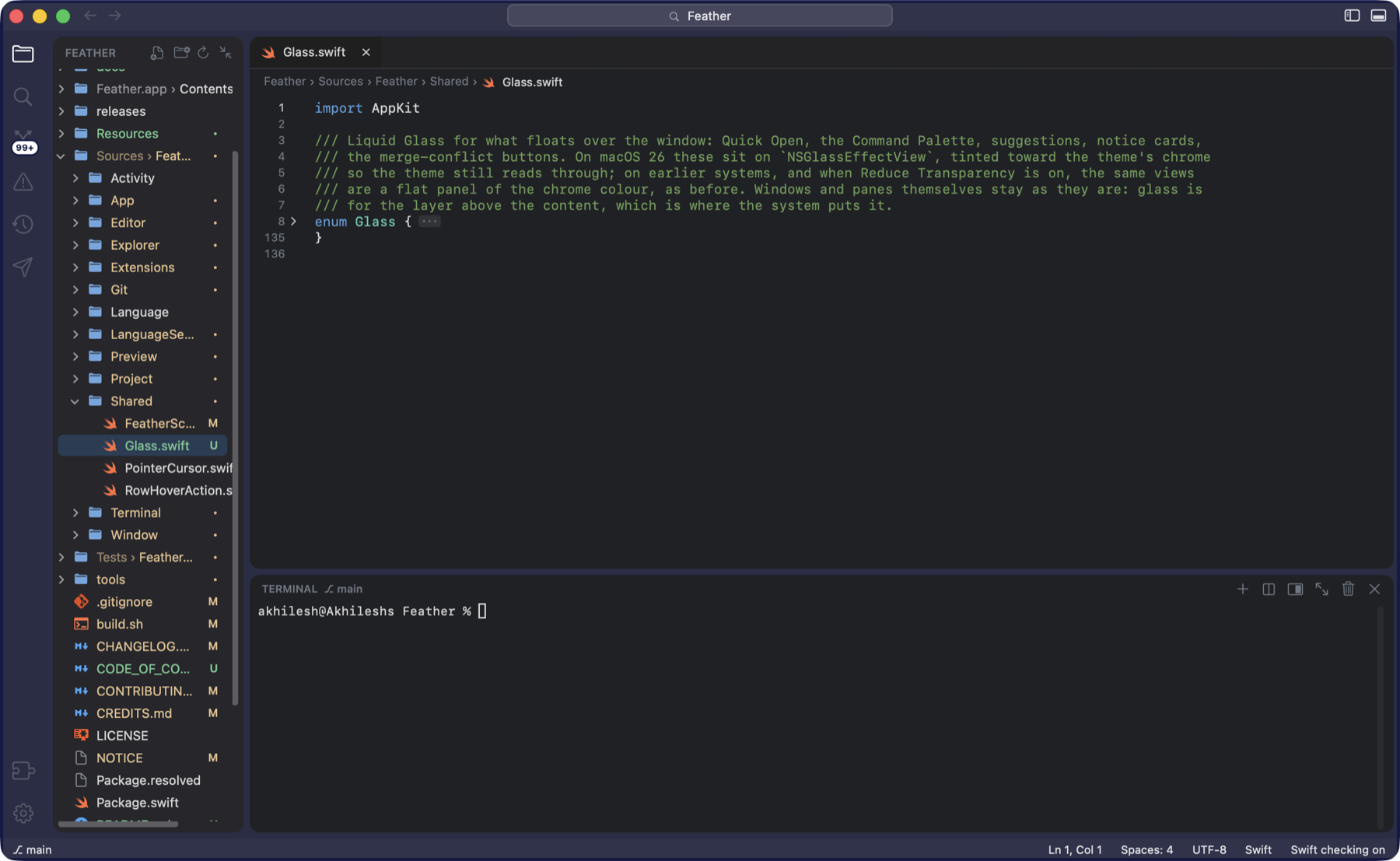The width and height of the screenshot is (1400, 861).
Task: Open the .gitignore file
Action: click(144, 602)
